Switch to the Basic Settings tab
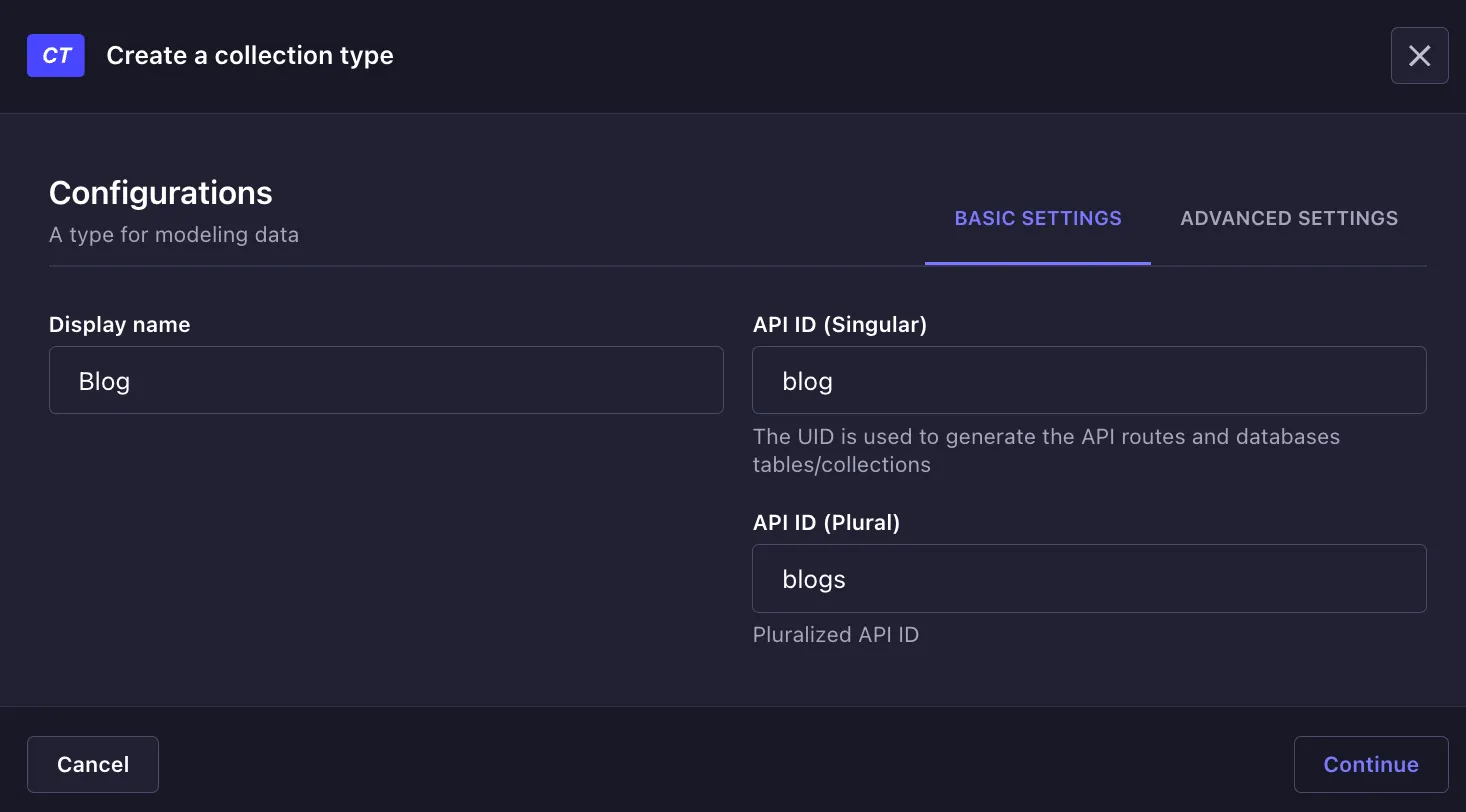The width and height of the screenshot is (1466, 812). pyautogui.click(x=1038, y=218)
